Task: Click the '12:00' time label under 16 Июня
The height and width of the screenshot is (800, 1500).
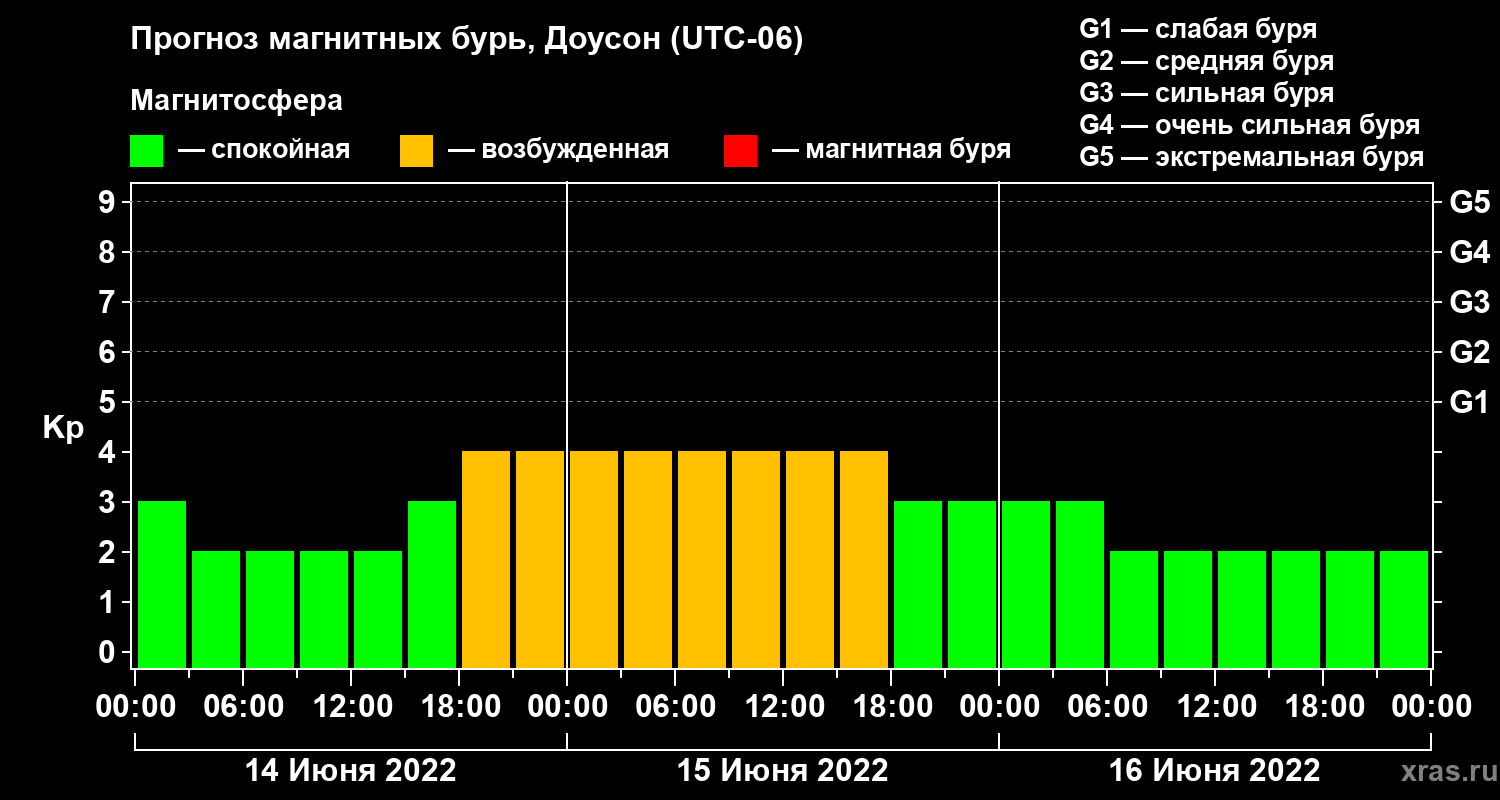Action: pos(1216,707)
